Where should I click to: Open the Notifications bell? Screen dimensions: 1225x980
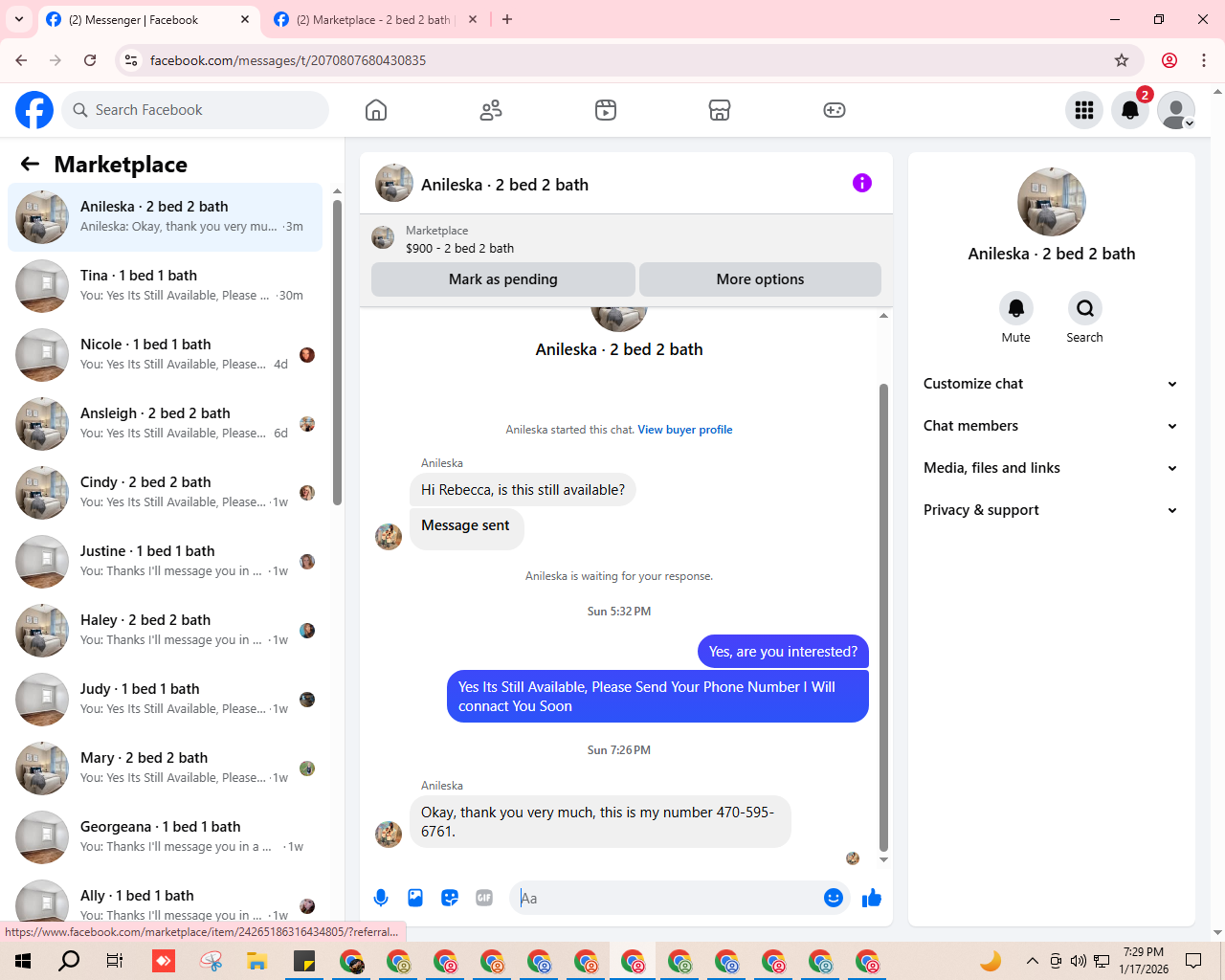(1130, 110)
